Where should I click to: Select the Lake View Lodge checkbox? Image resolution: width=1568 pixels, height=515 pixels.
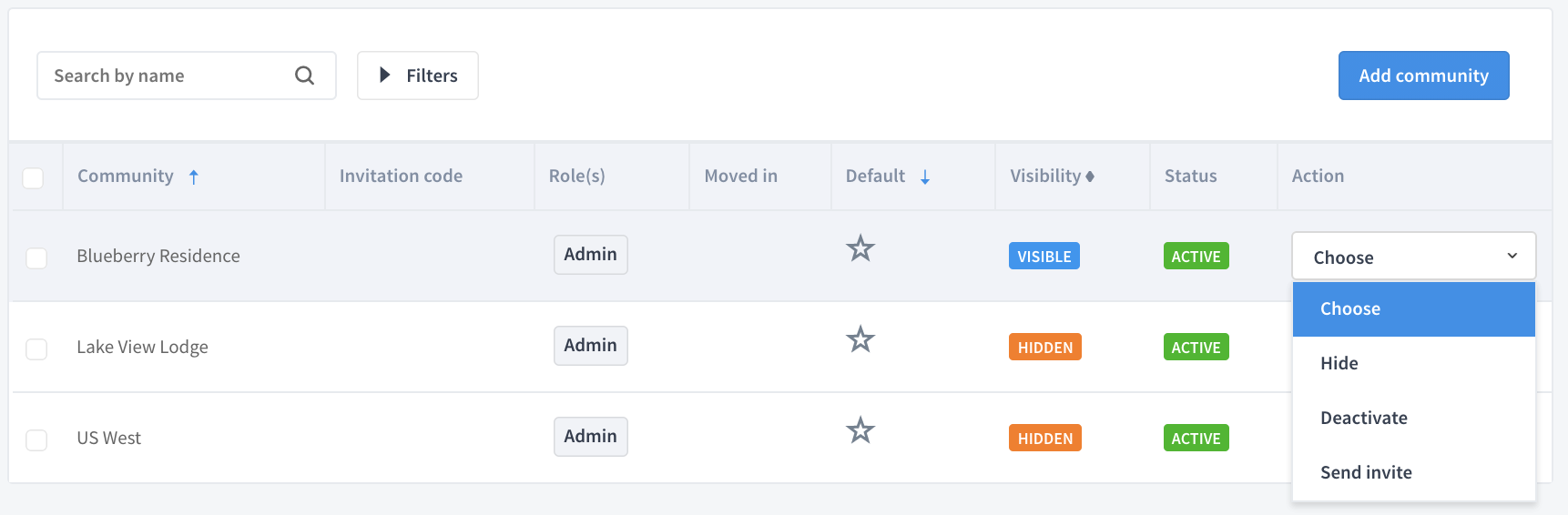[36, 349]
